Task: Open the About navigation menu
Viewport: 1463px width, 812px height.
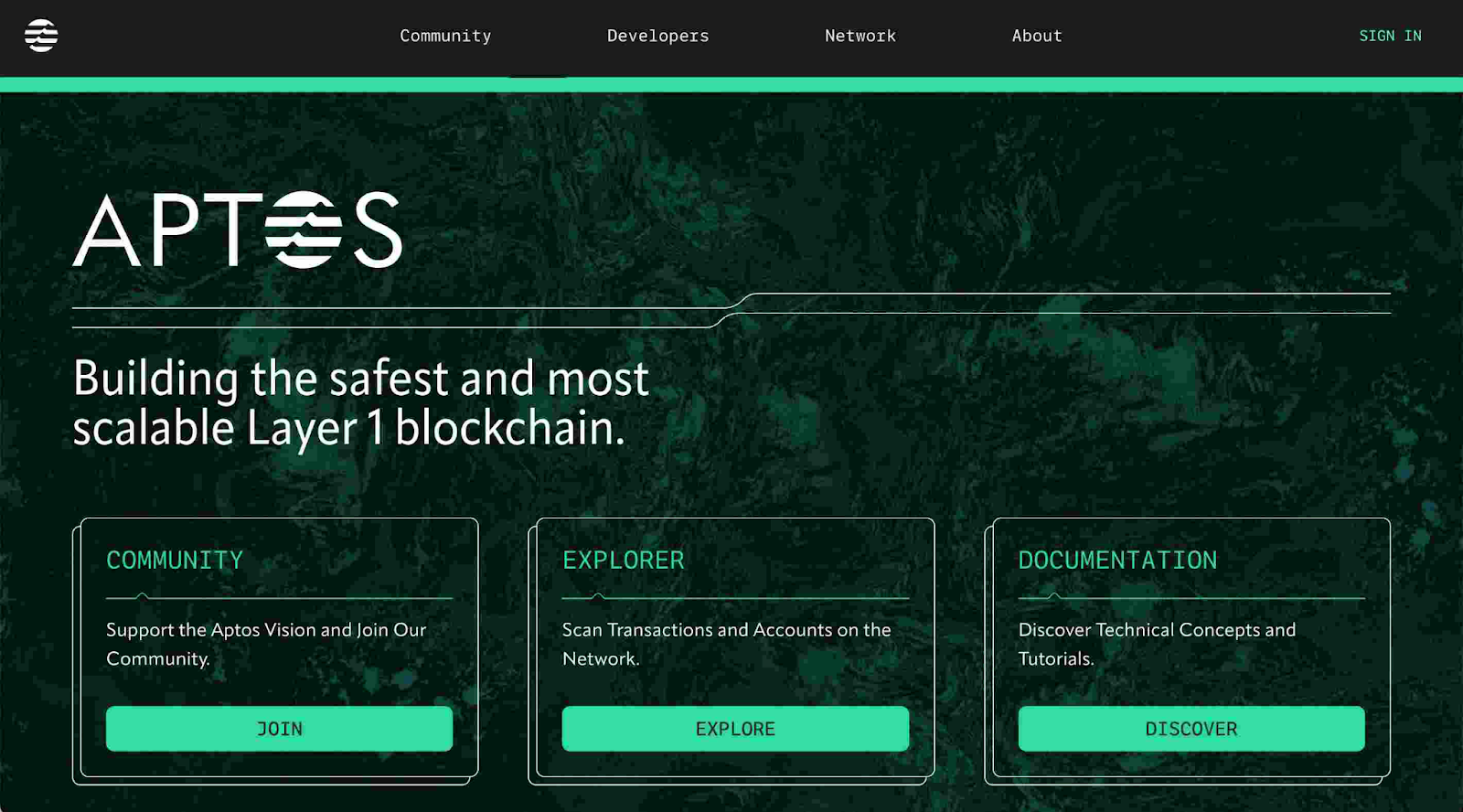Action: click(1037, 36)
